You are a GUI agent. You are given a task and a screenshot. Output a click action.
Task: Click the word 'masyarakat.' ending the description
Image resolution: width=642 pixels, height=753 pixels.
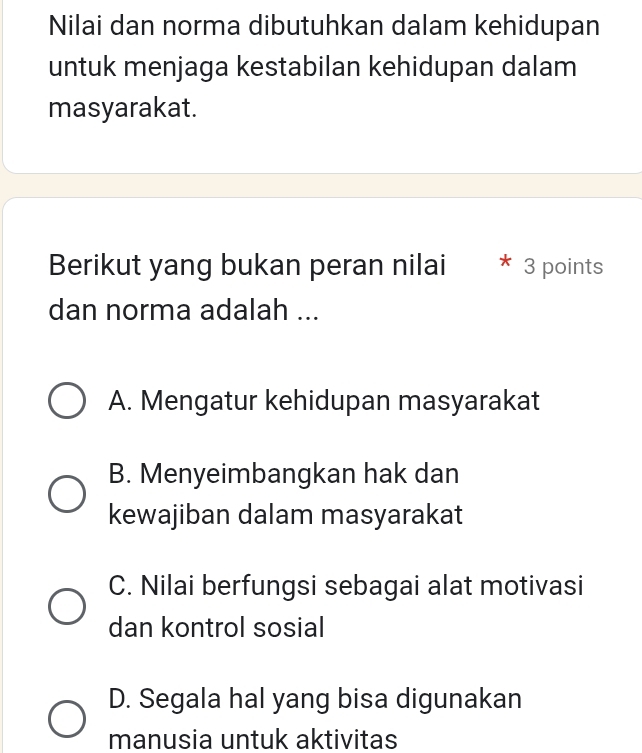tap(123, 108)
